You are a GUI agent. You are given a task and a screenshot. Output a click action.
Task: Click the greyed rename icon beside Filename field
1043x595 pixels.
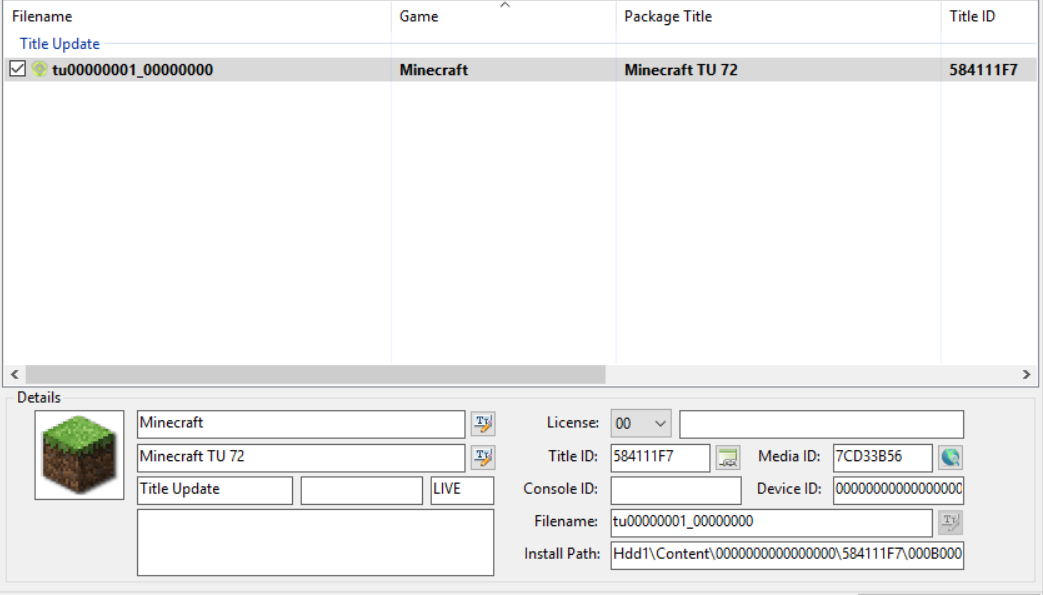coord(950,522)
